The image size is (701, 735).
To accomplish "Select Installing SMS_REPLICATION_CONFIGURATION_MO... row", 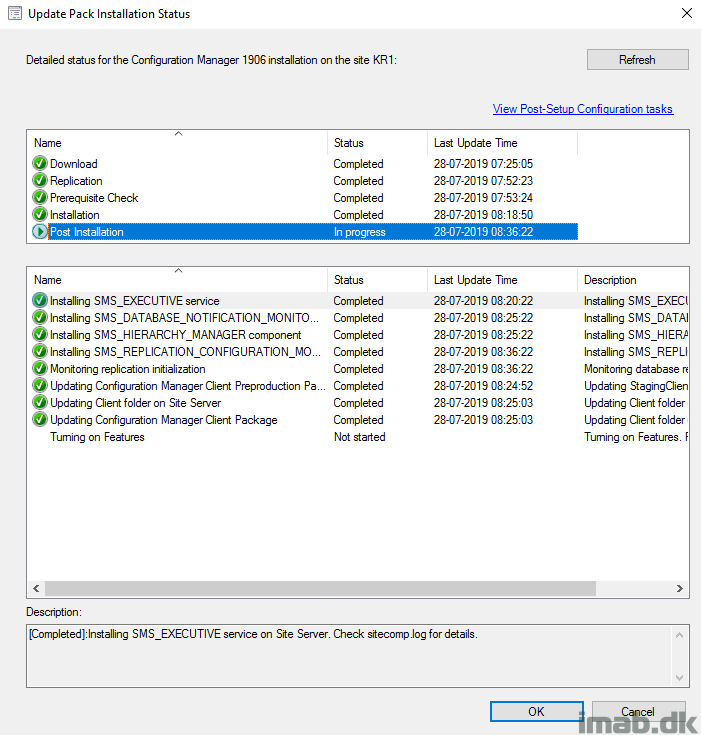I will pos(360,352).
